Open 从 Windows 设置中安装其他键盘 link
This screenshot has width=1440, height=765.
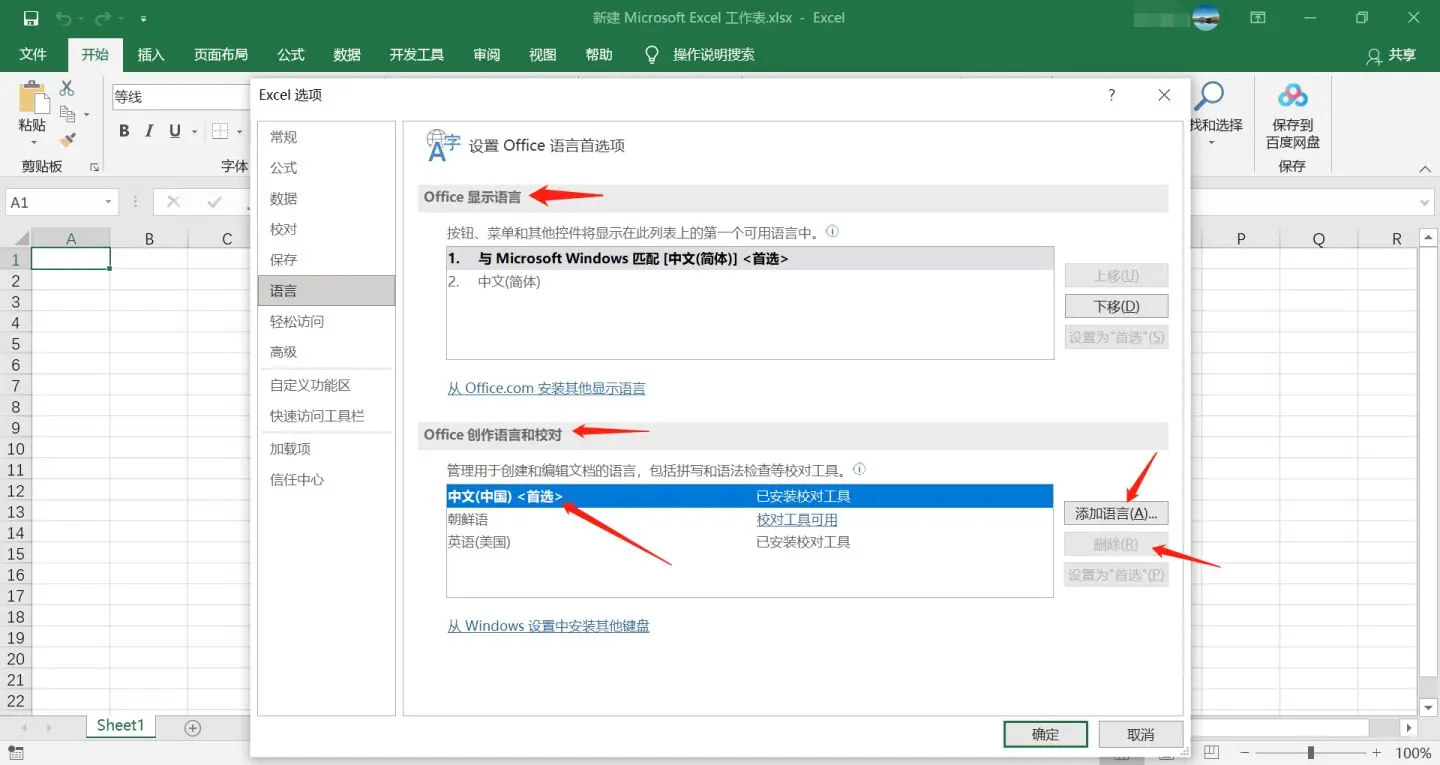coord(548,626)
